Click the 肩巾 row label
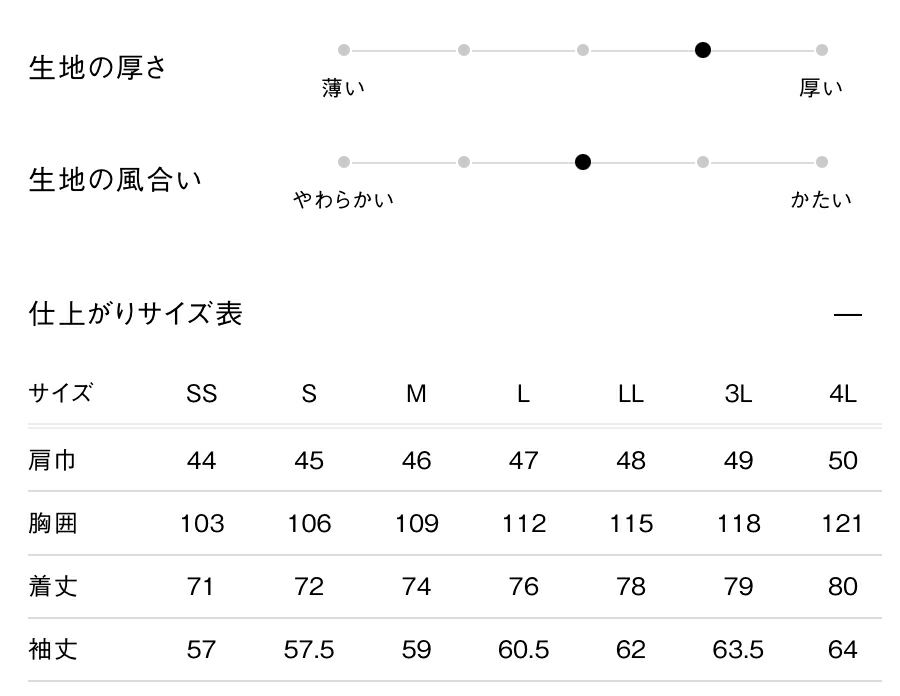Image resolution: width=900 pixels, height=696 pixels. click(x=52, y=460)
